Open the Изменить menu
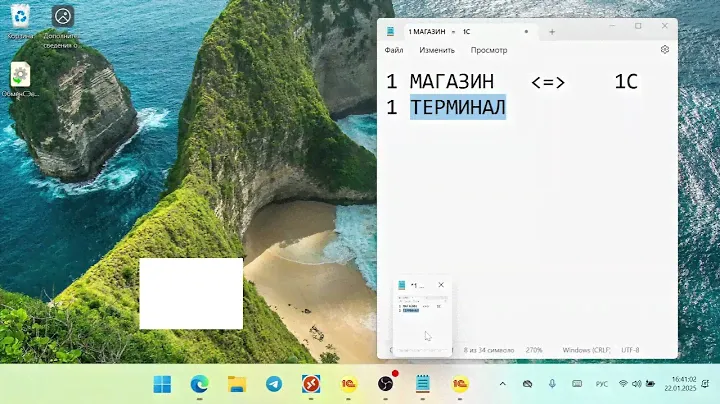The height and width of the screenshot is (404, 720). point(437,50)
